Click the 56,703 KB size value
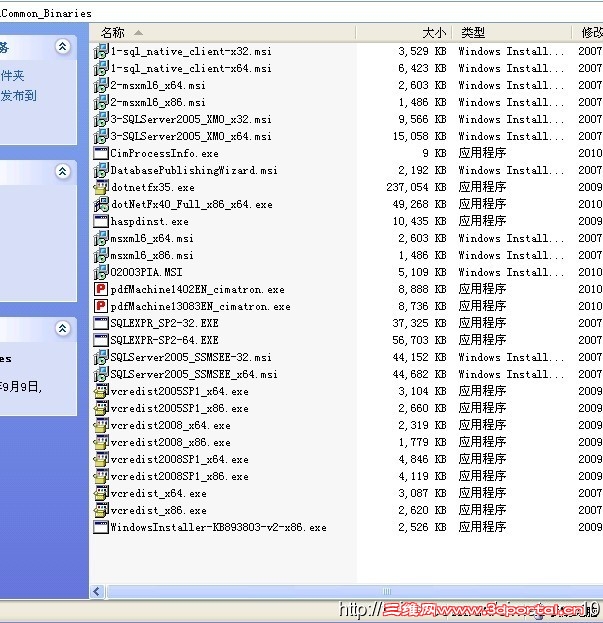This screenshot has height=623, width=603. pyautogui.click(x=419, y=340)
